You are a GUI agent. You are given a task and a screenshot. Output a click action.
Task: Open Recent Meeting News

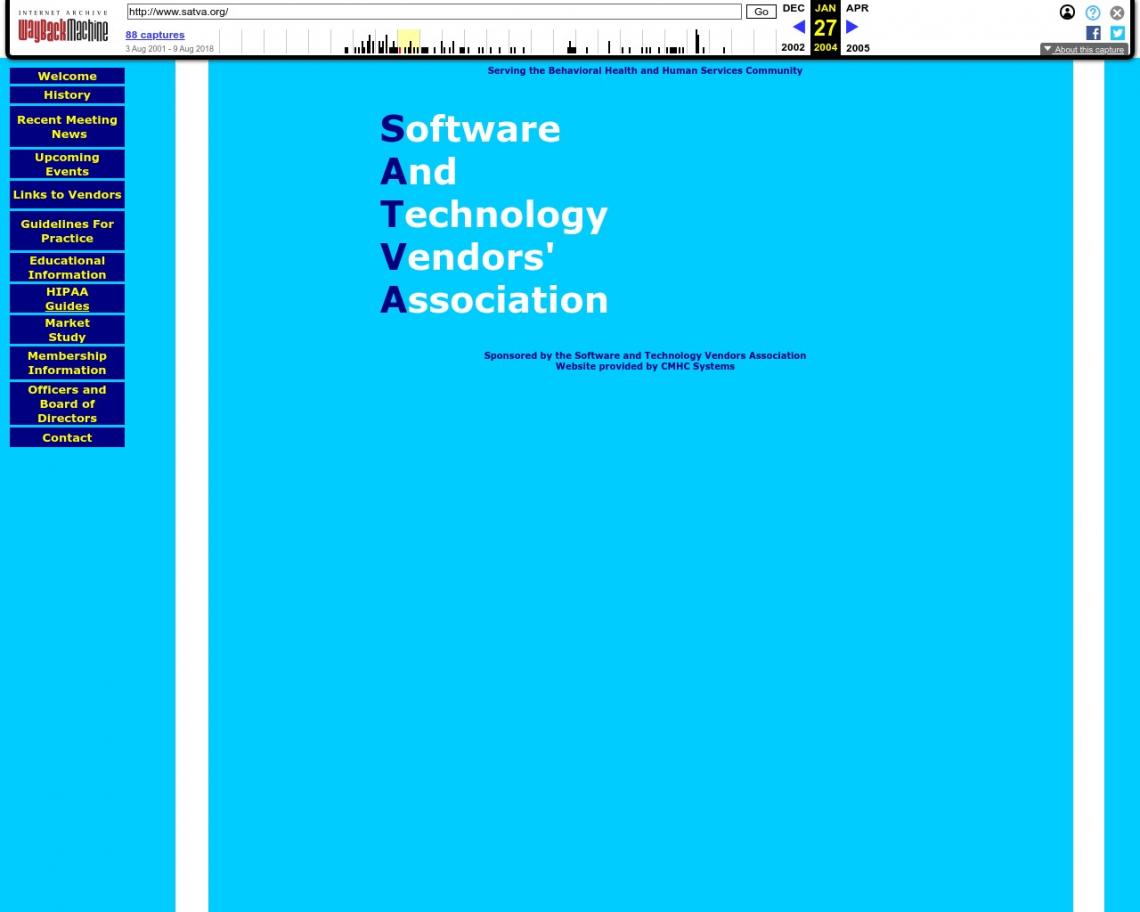(67, 127)
